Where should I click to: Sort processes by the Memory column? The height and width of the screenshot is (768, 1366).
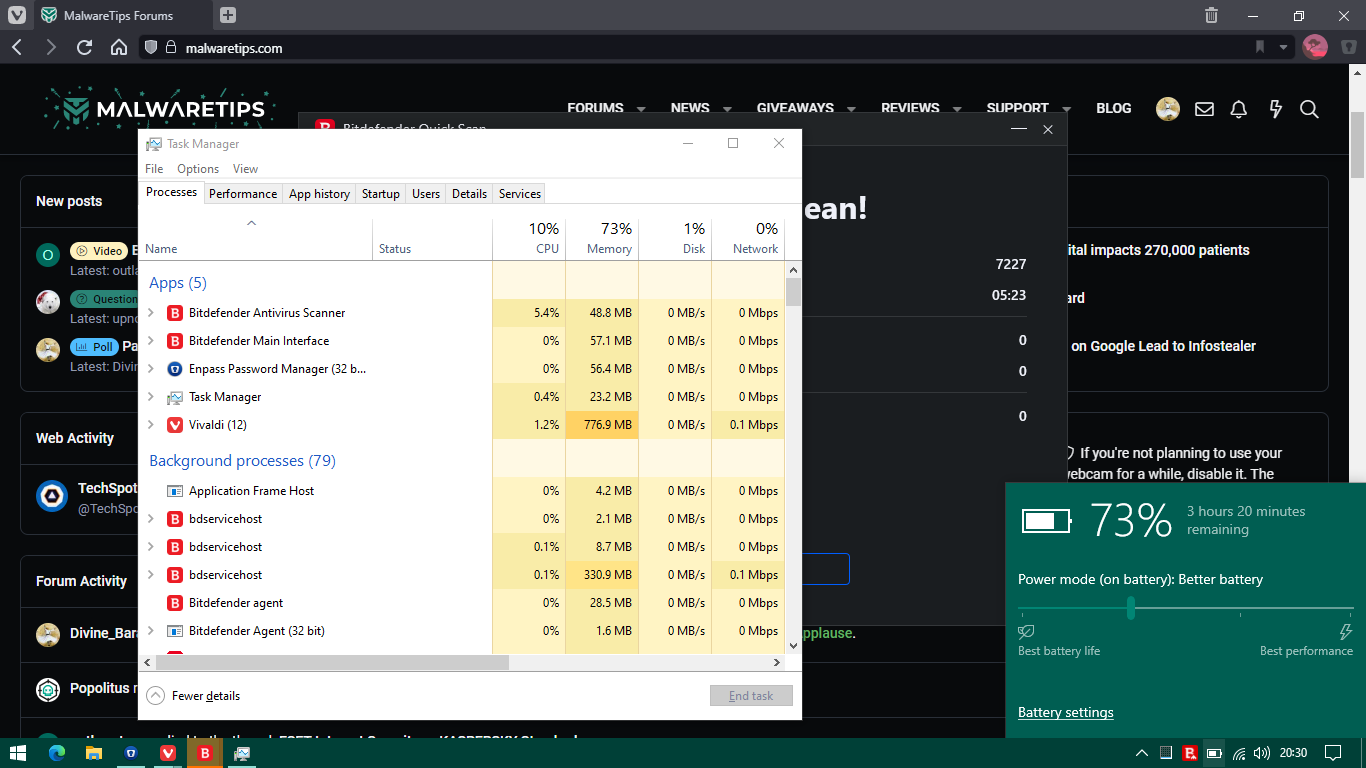(602, 238)
